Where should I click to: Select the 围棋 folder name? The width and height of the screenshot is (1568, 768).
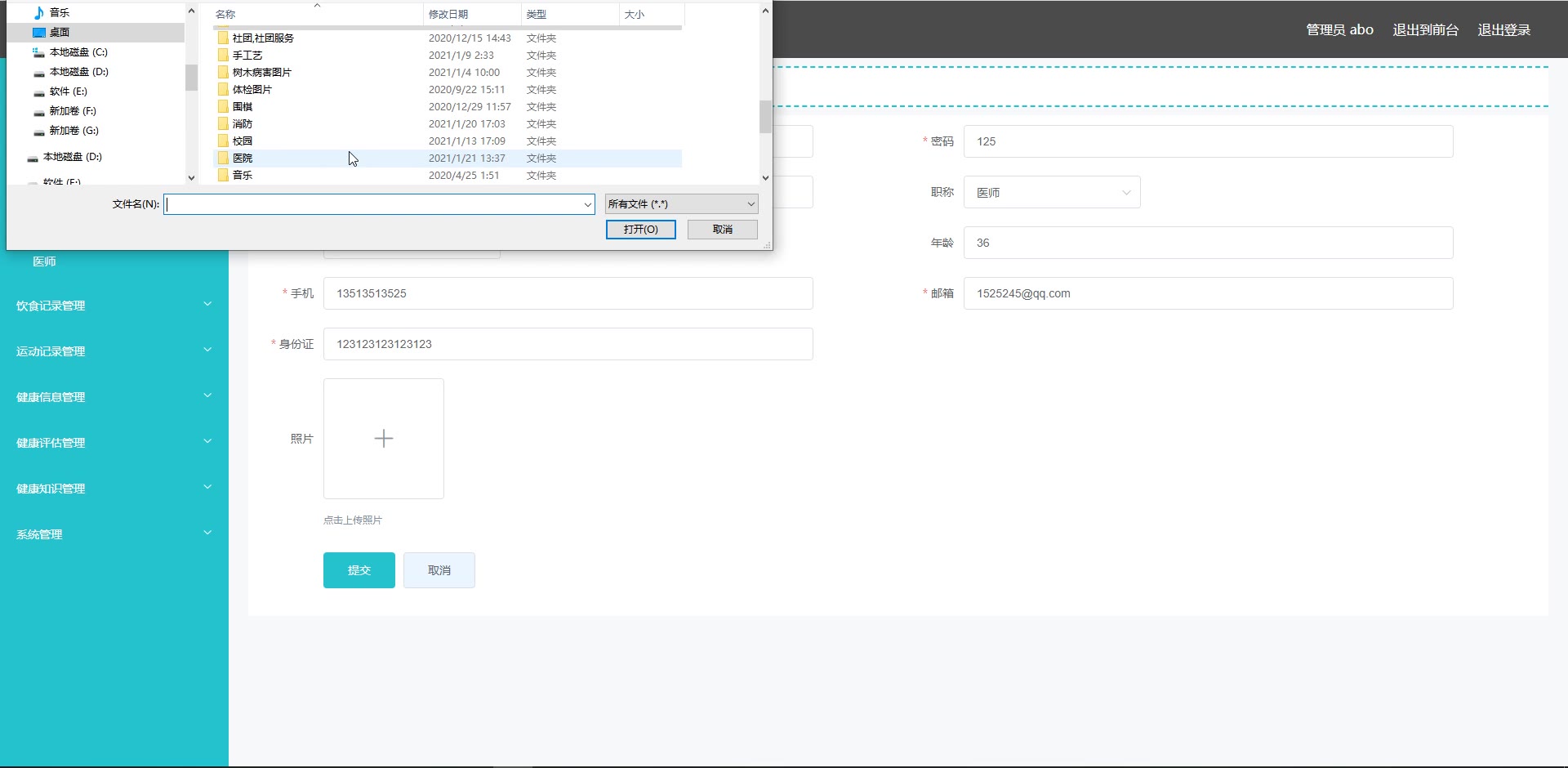point(243,106)
